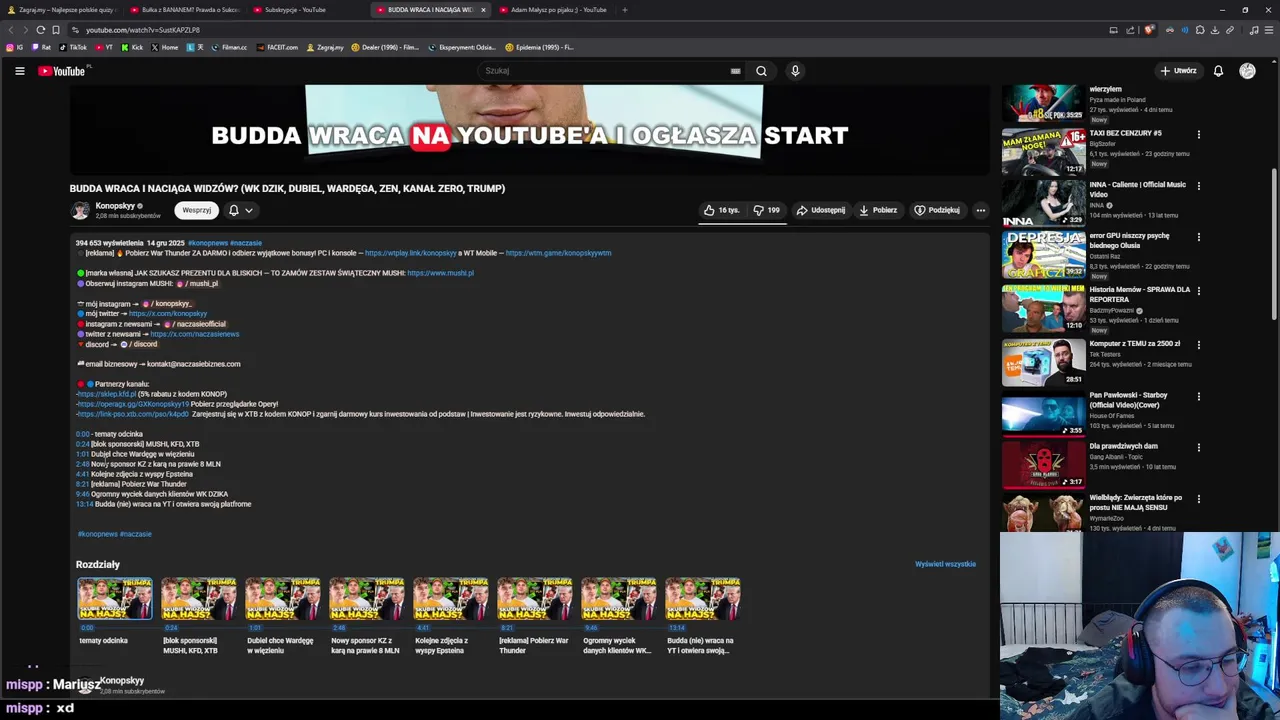Open options for Dla prawdziwych dam video
The width and height of the screenshot is (1280, 720).
1198,448
